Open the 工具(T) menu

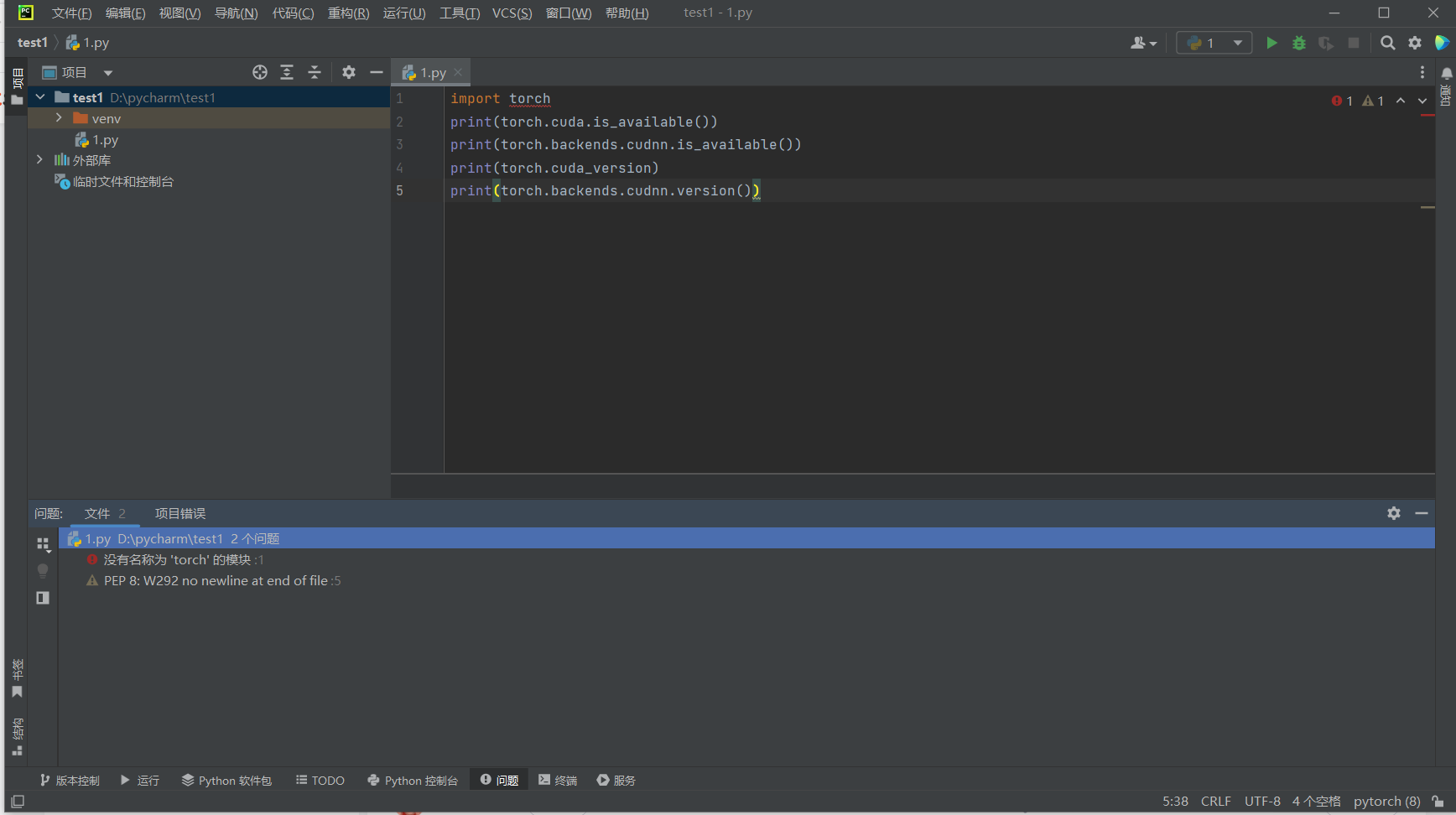[x=460, y=13]
